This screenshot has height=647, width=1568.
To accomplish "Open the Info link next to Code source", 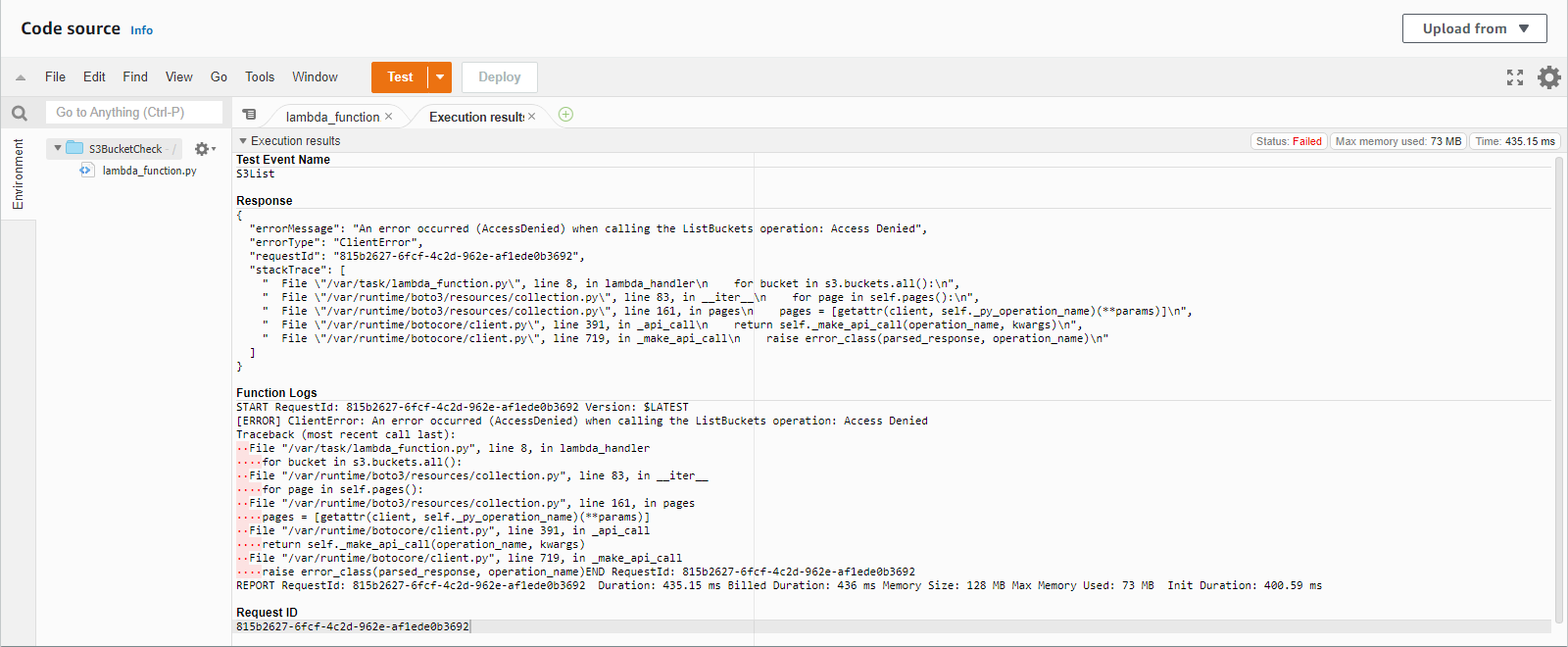I will 142,30.
